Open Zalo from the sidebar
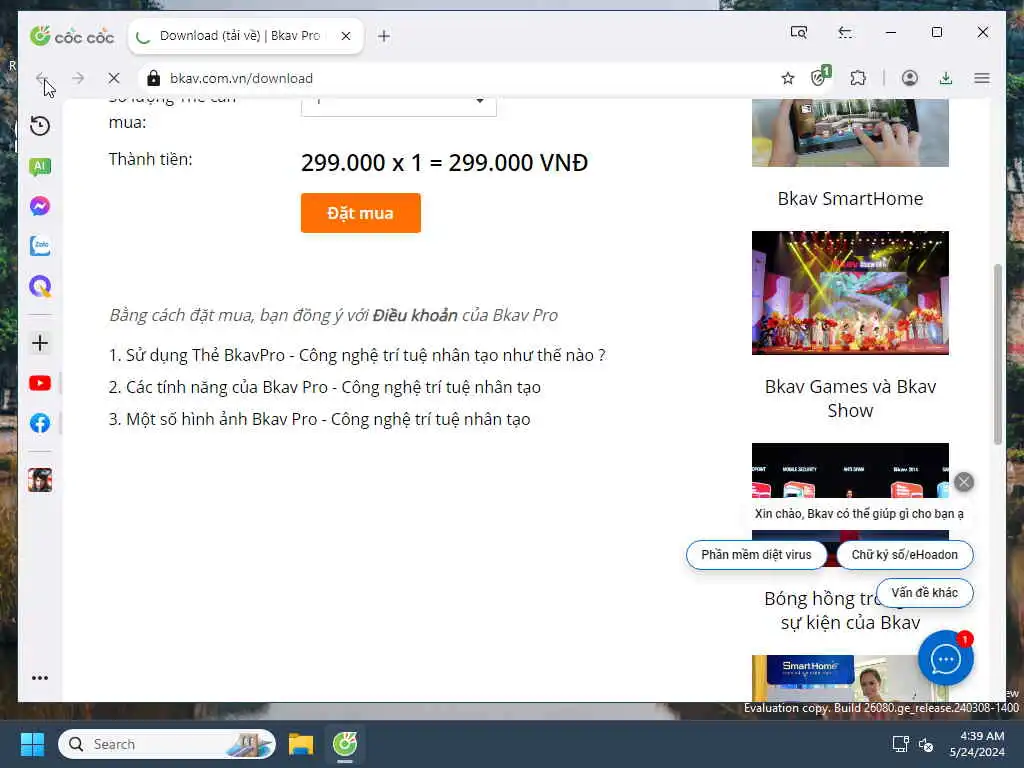 point(40,246)
